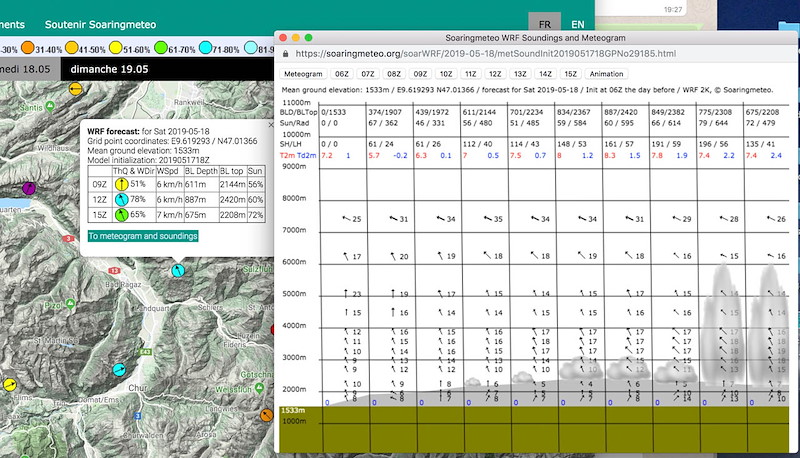Click the 09Z row label in forecast table
This screenshot has height=458, width=800.
pyautogui.click(x=99, y=184)
